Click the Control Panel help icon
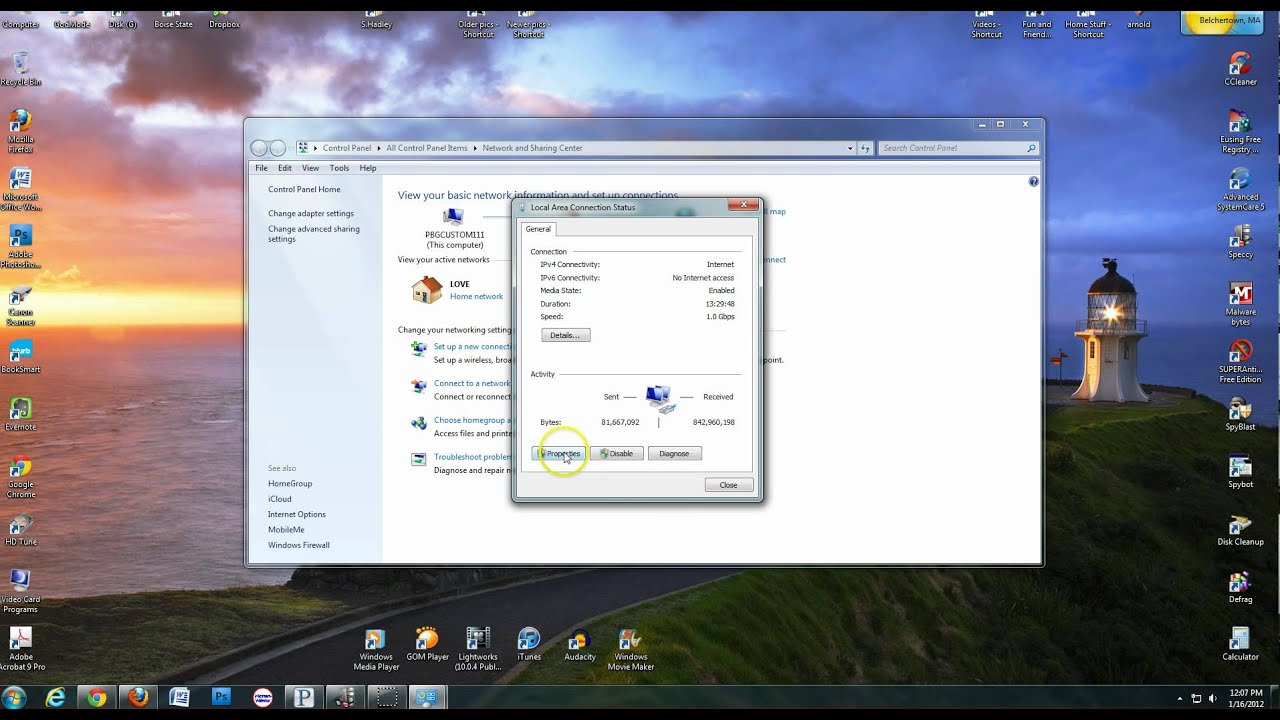 [x=1033, y=182]
